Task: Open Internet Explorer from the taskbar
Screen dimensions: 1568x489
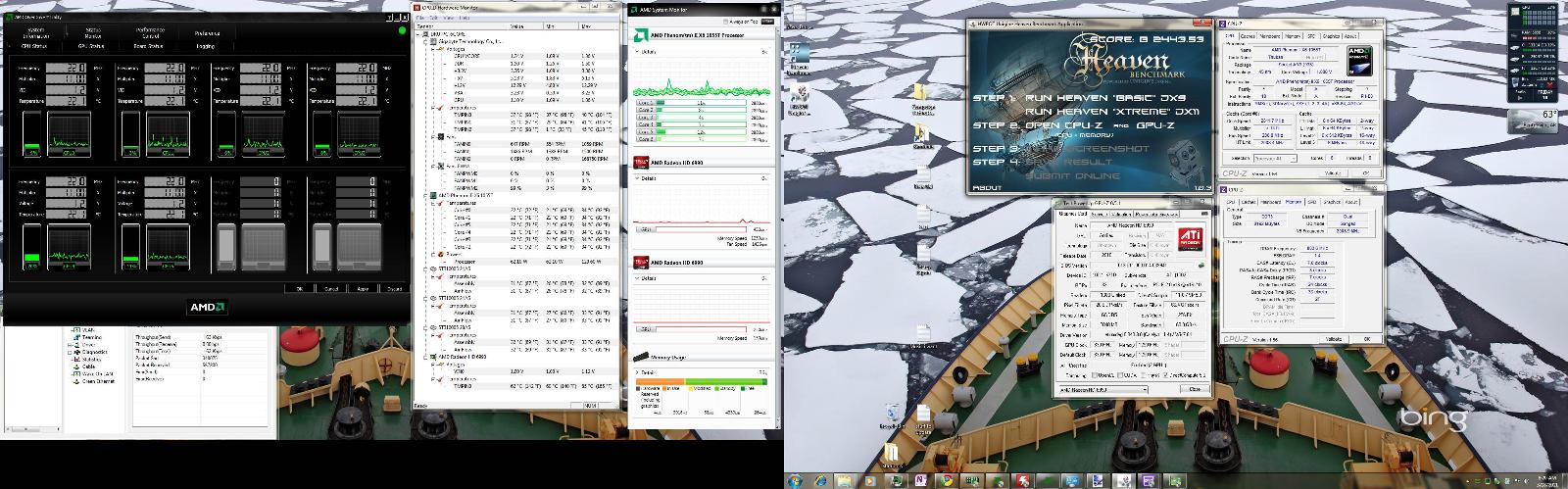Action: tap(819, 481)
